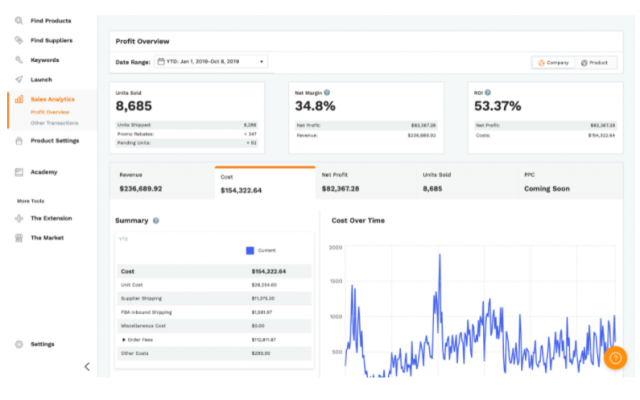Open the orange help chat bubble
The height and width of the screenshot is (400, 640).
coord(615,358)
